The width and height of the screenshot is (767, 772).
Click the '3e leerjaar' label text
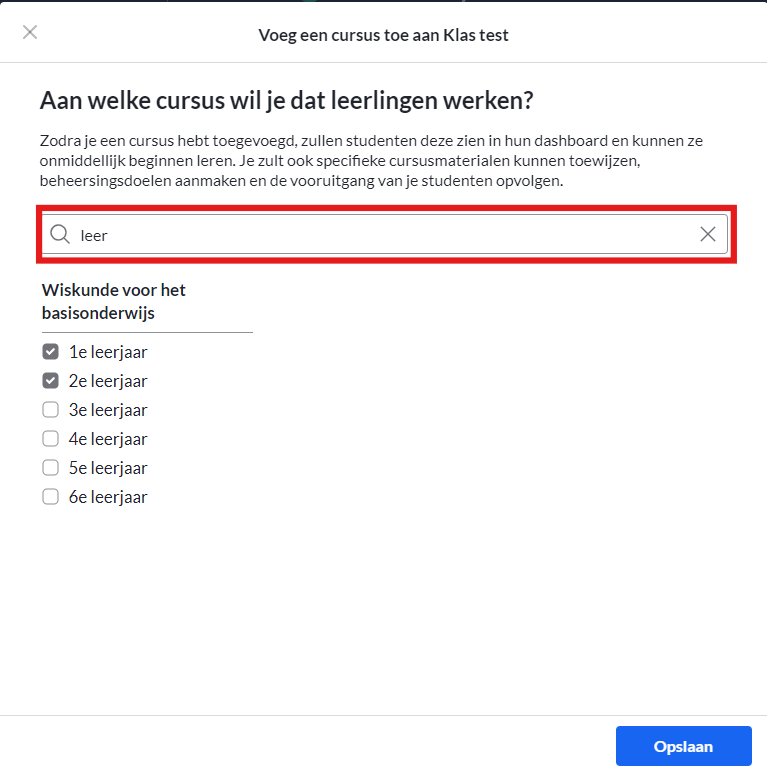108,410
